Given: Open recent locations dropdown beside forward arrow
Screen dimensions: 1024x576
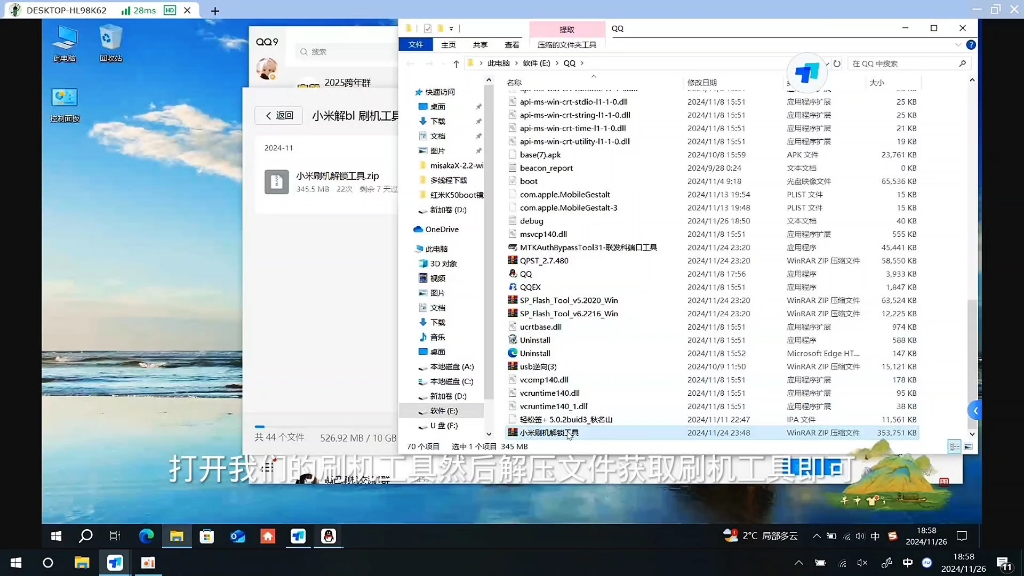Looking at the screenshot, I should pyautogui.click(x=443, y=63).
